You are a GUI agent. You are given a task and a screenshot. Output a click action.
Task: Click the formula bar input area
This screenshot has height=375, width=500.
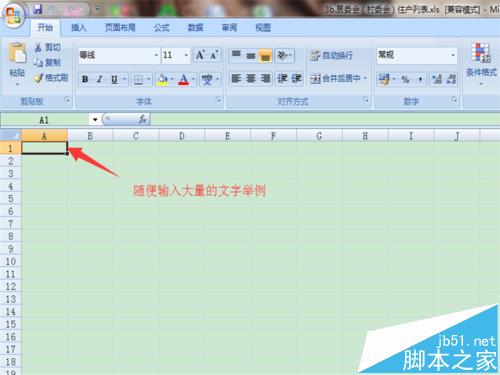(x=325, y=119)
